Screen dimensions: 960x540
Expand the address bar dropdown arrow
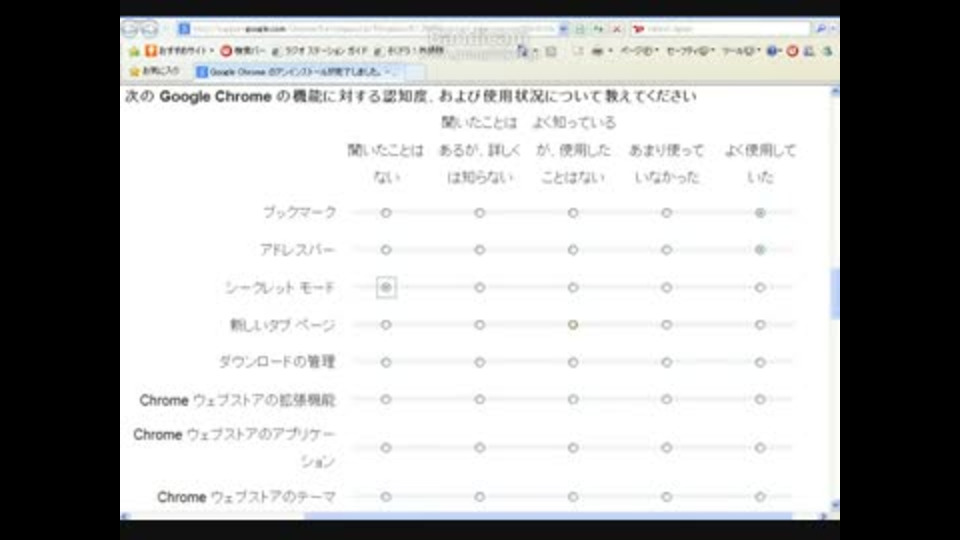coord(563,29)
